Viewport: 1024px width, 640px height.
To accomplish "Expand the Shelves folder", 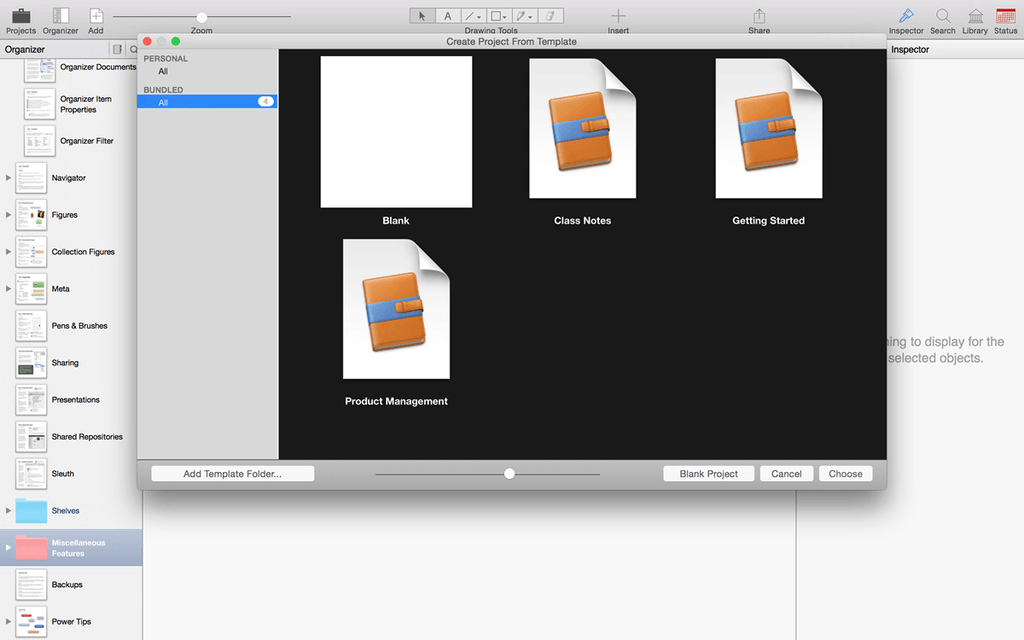I will (9, 511).
